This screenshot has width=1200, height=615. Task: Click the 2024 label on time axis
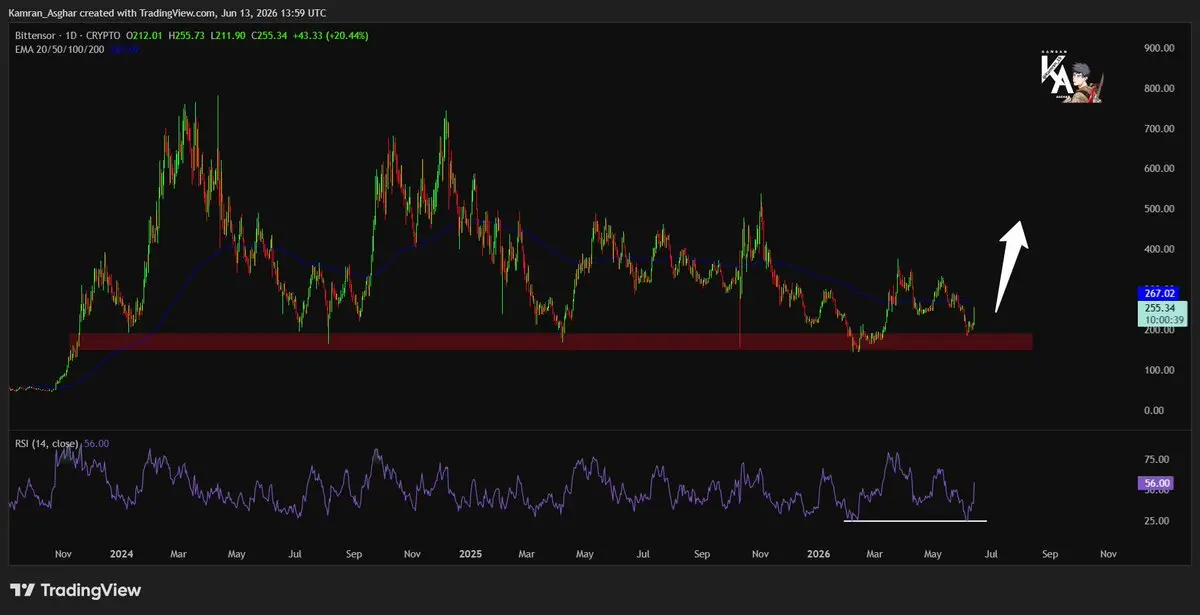point(123,553)
